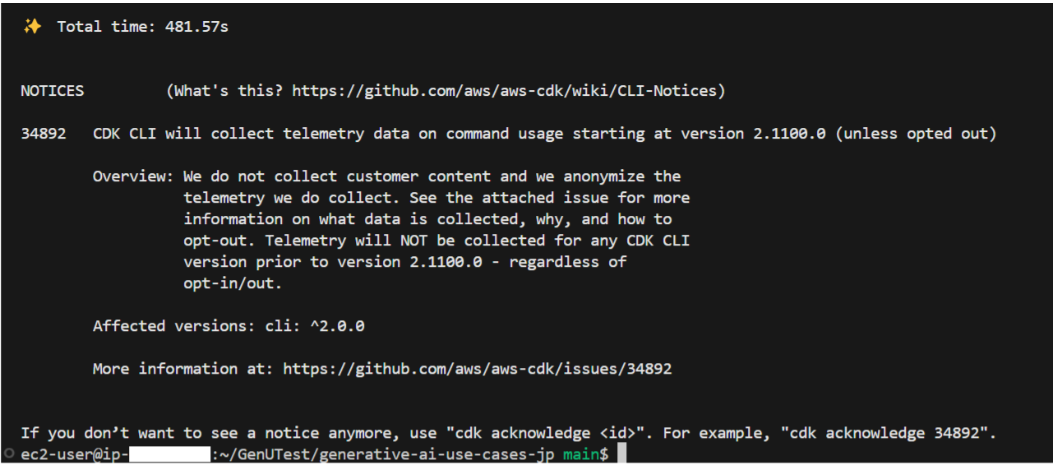Click the "Affected versions: cli: ^2.0.0" line

click(228, 326)
